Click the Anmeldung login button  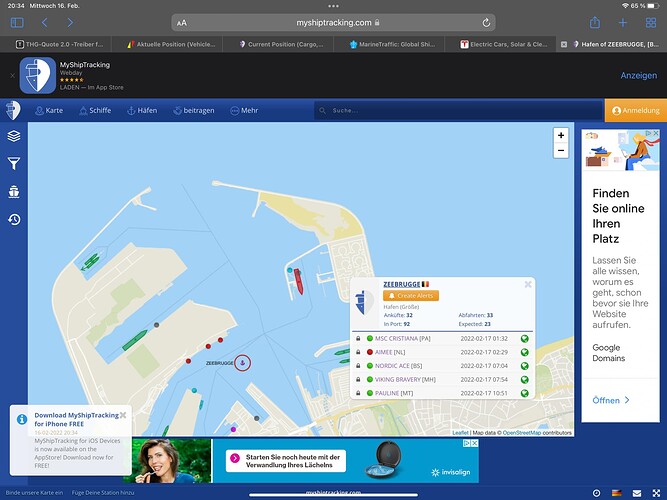click(x=636, y=111)
